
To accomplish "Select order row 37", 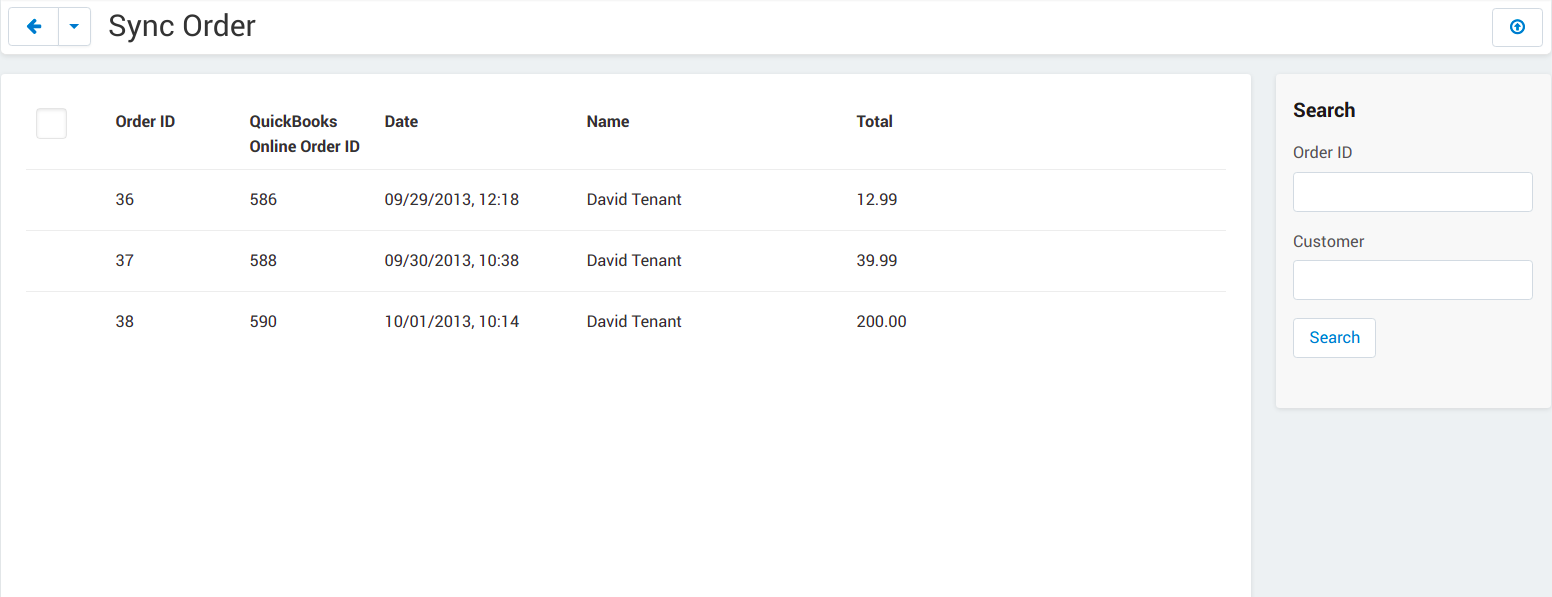I will [625, 261].
